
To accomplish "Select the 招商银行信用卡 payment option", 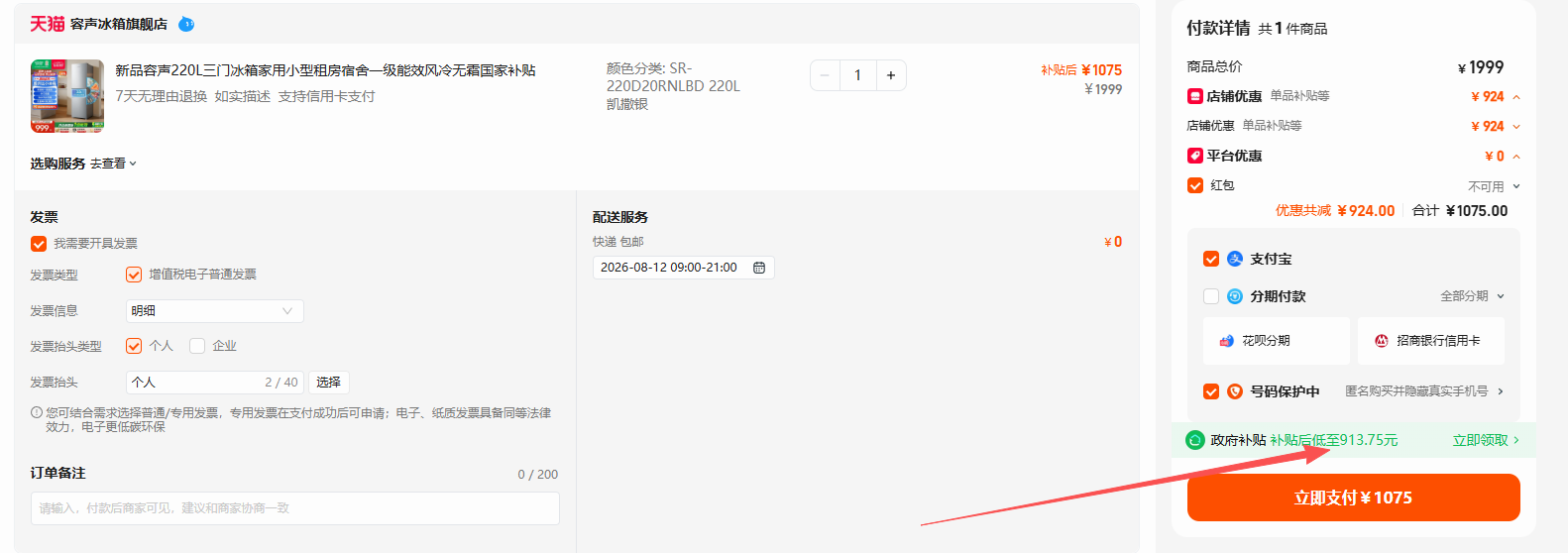I will pyautogui.click(x=1431, y=341).
